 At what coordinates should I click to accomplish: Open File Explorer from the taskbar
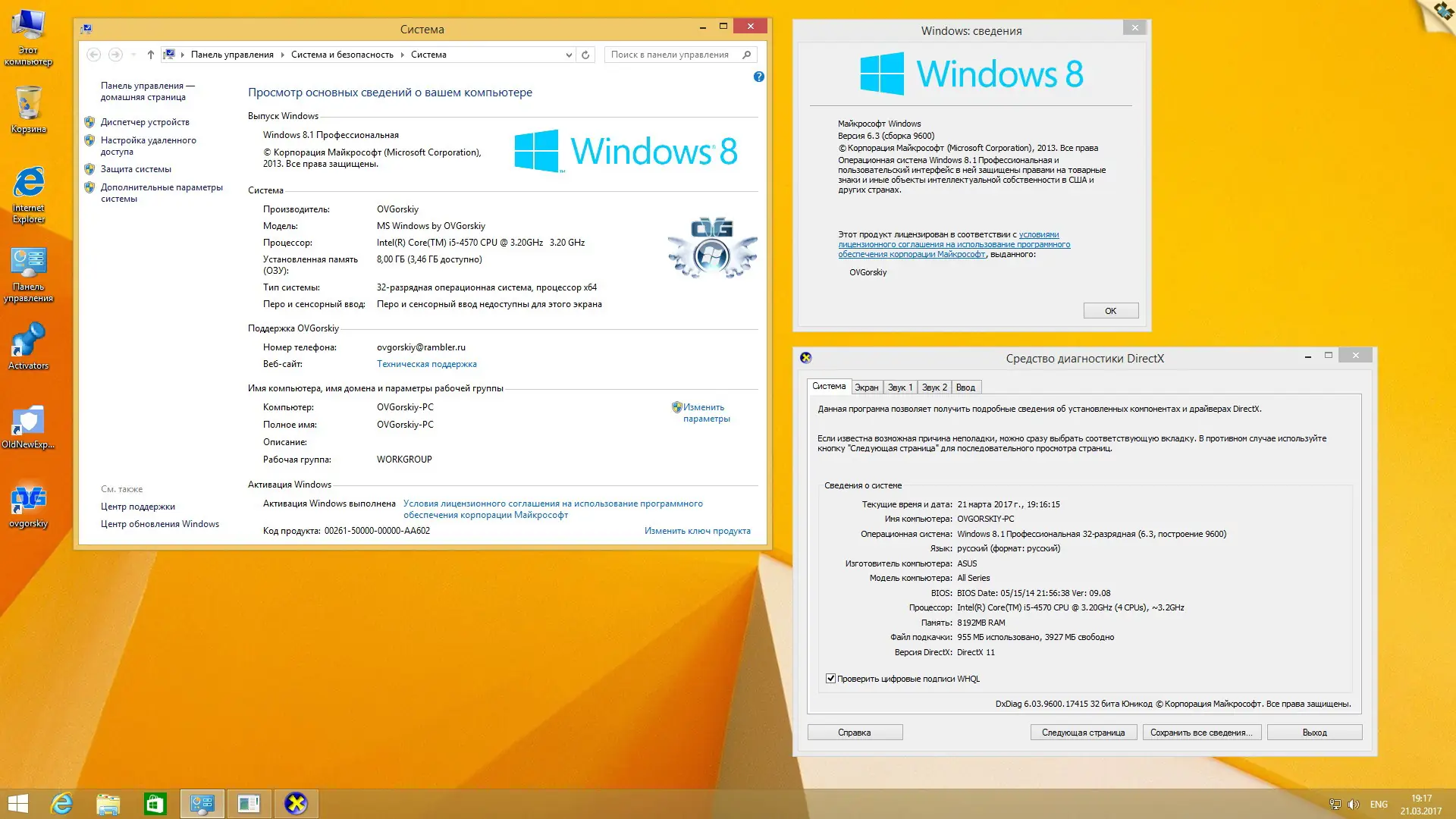pyautogui.click(x=108, y=804)
